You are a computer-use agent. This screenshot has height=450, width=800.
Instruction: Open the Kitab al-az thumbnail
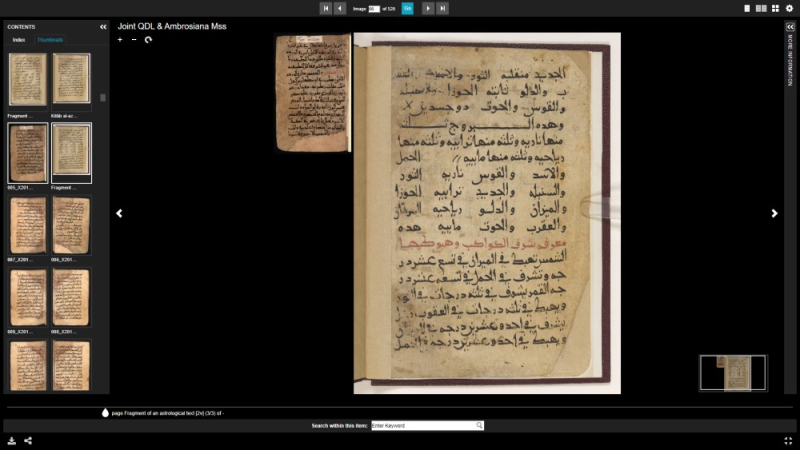tap(71, 81)
